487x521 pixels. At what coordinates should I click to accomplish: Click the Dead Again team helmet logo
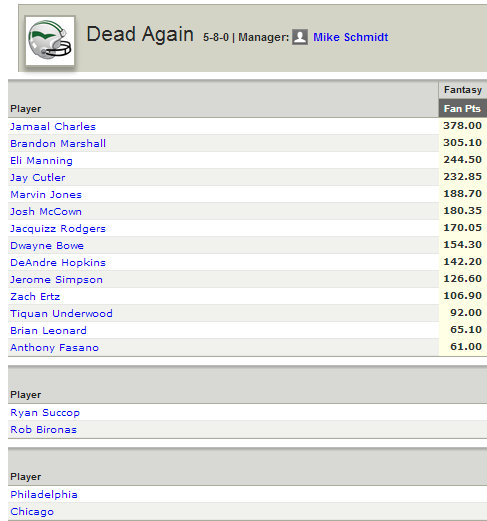coord(50,40)
